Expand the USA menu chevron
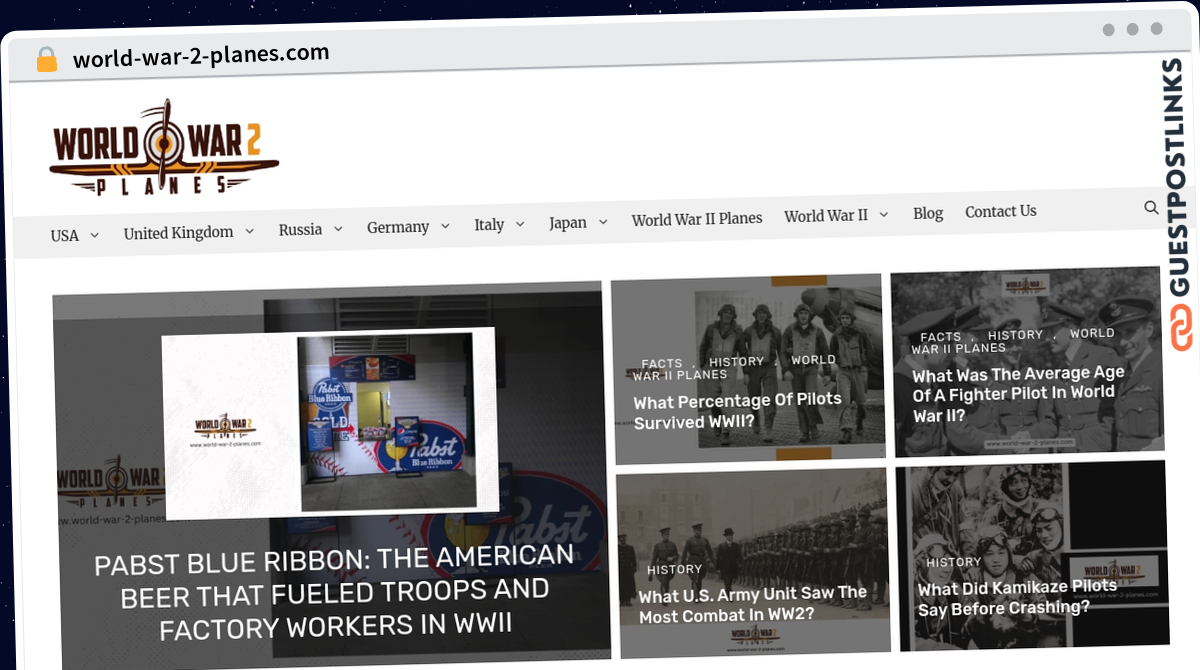The image size is (1200, 670). (94, 235)
